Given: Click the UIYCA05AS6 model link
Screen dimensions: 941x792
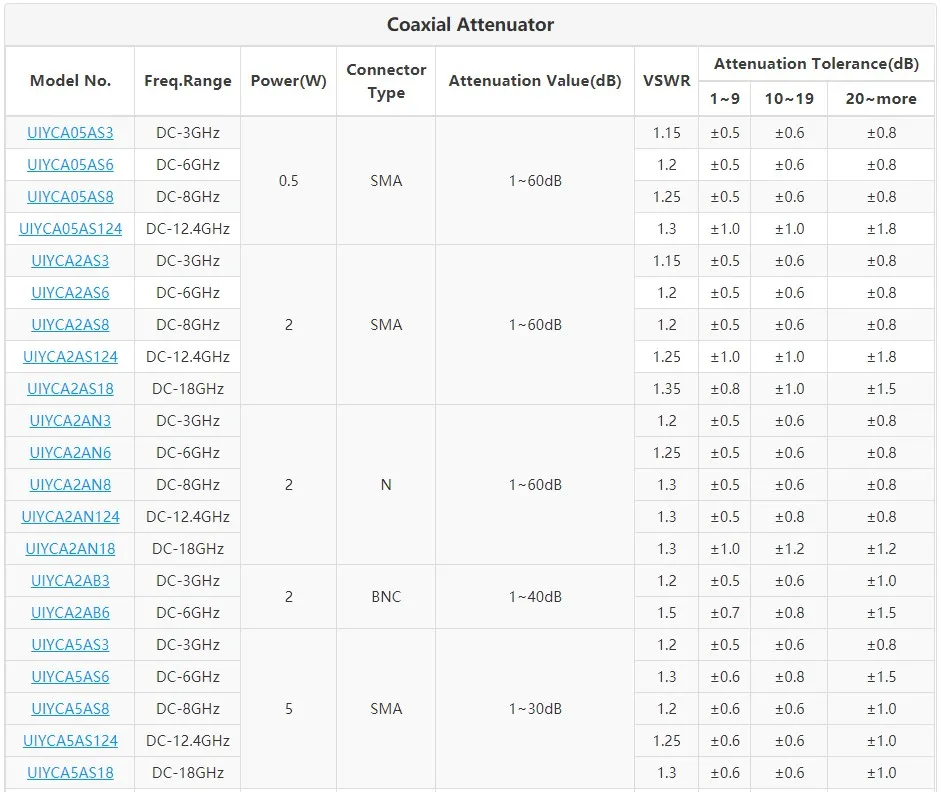Looking at the screenshot, I should (70, 165).
